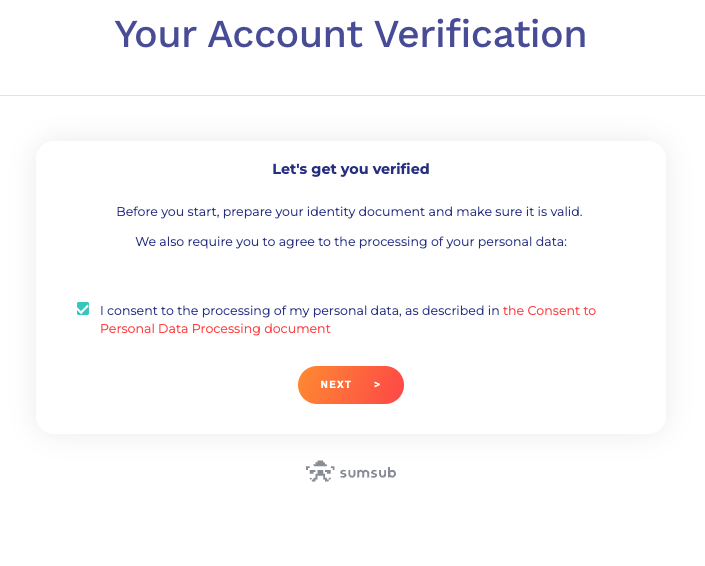Click the word 'Verification' in the title
The image size is (705, 566).
click(481, 34)
